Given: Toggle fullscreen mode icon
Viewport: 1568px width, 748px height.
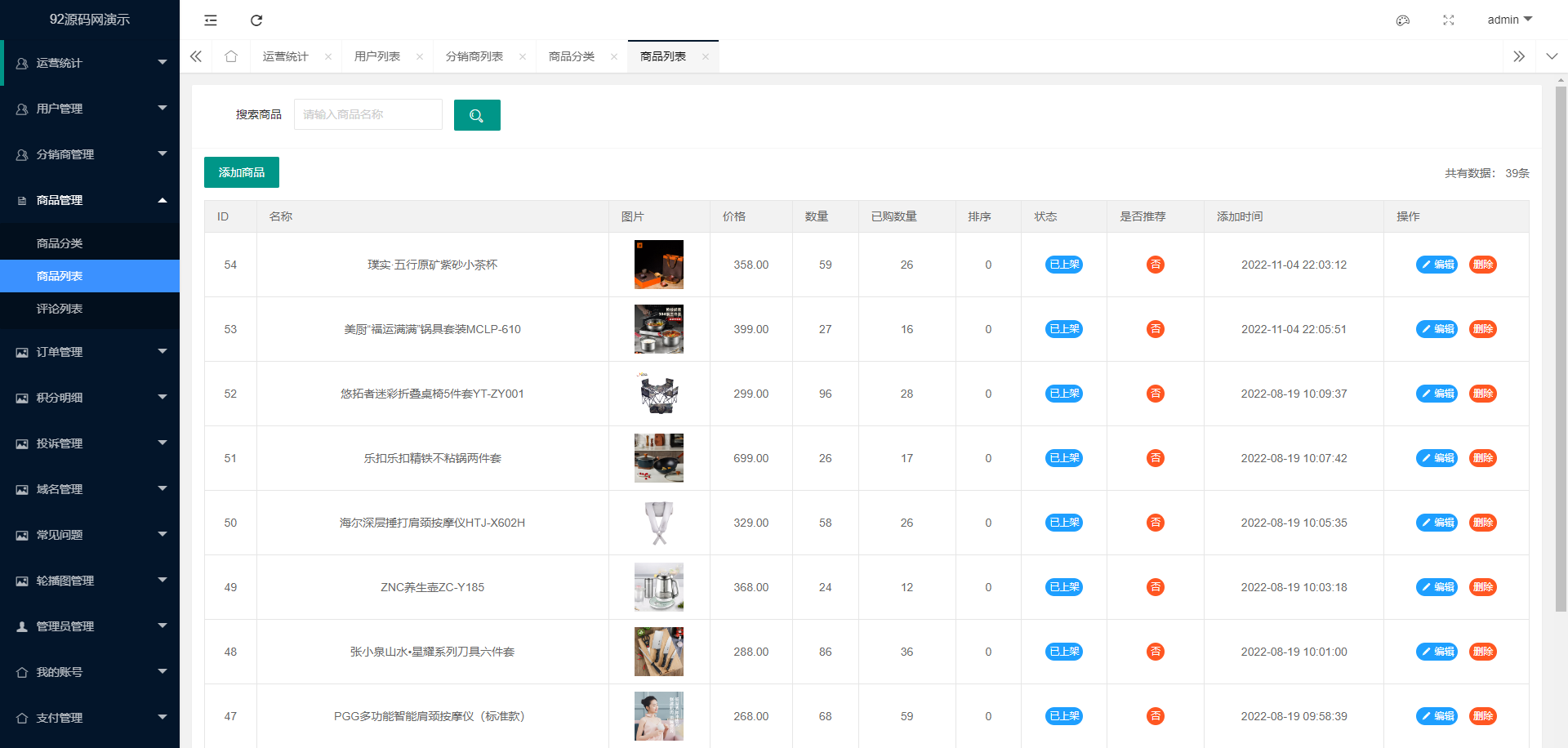Looking at the screenshot, I should pos(1448,20).
